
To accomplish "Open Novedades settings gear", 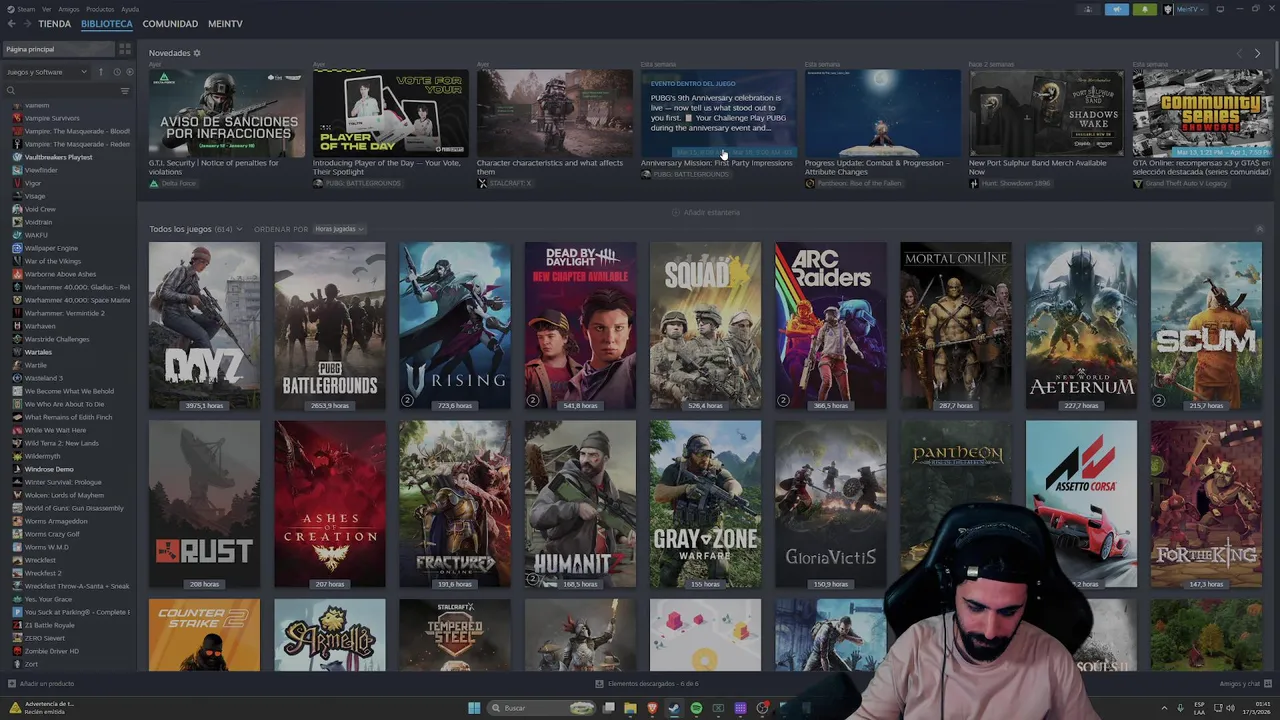I will click(x=197, y=53).
